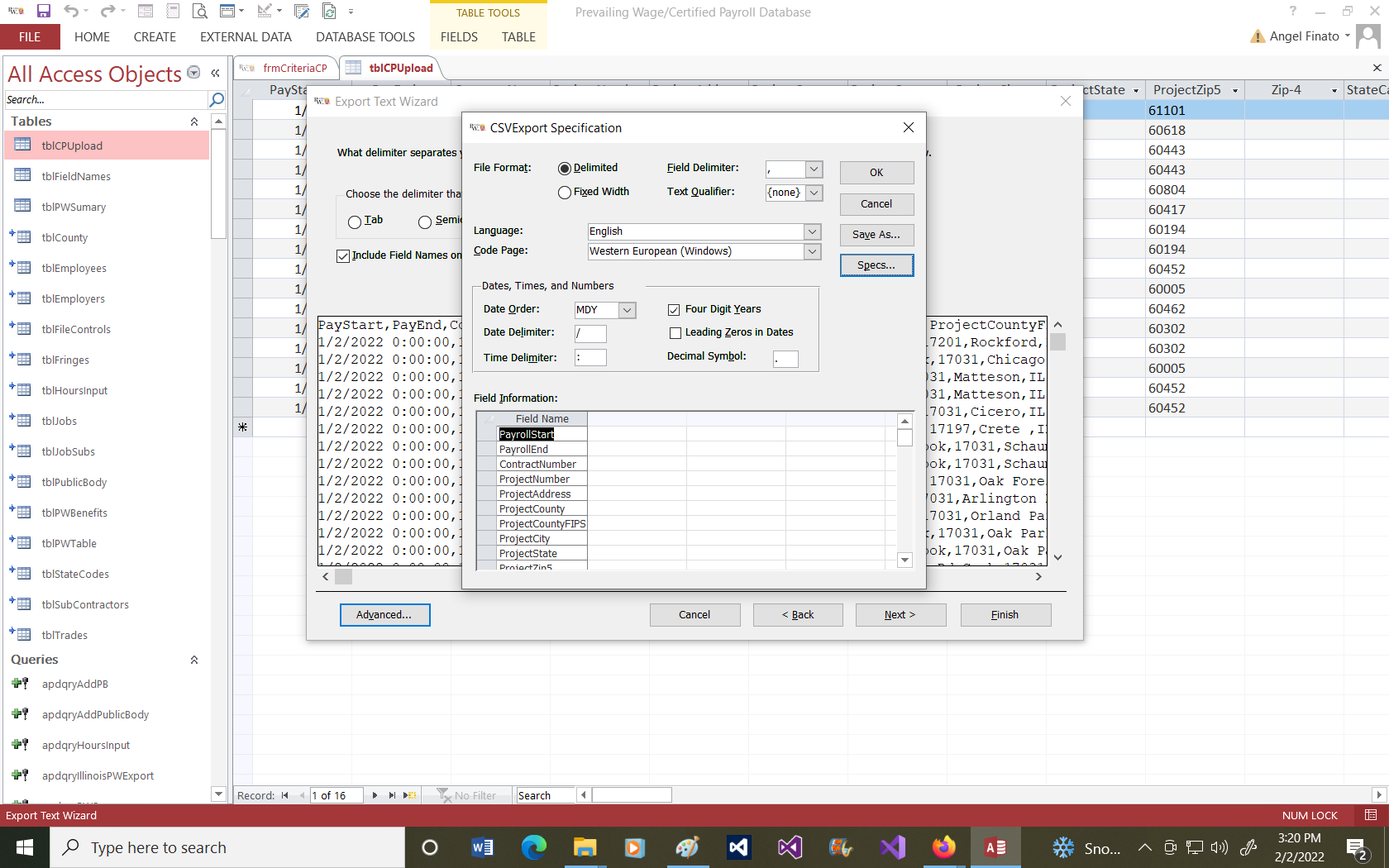The width and height of the screenshot is (1389, 868).
Task: Open the tblEmployees table icon
Action: click(23, 268)
